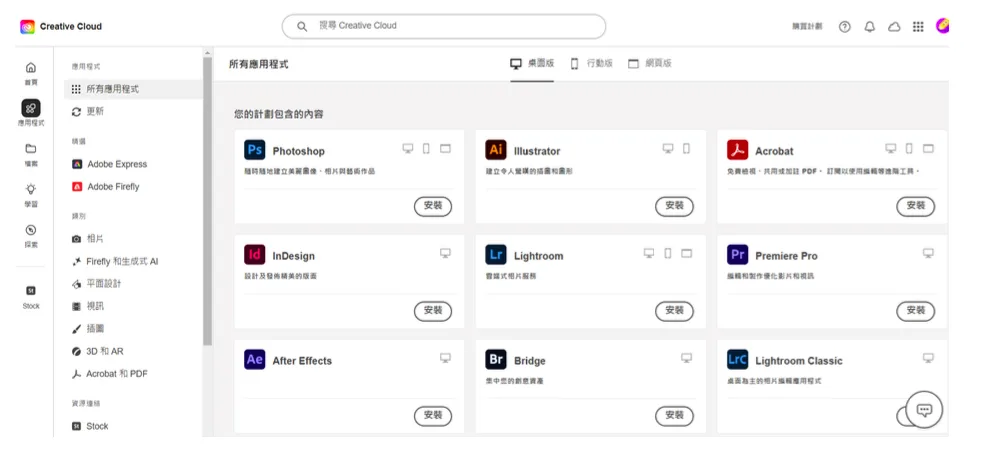Click Acrobat's desktop platform icon

coord(891,148)
